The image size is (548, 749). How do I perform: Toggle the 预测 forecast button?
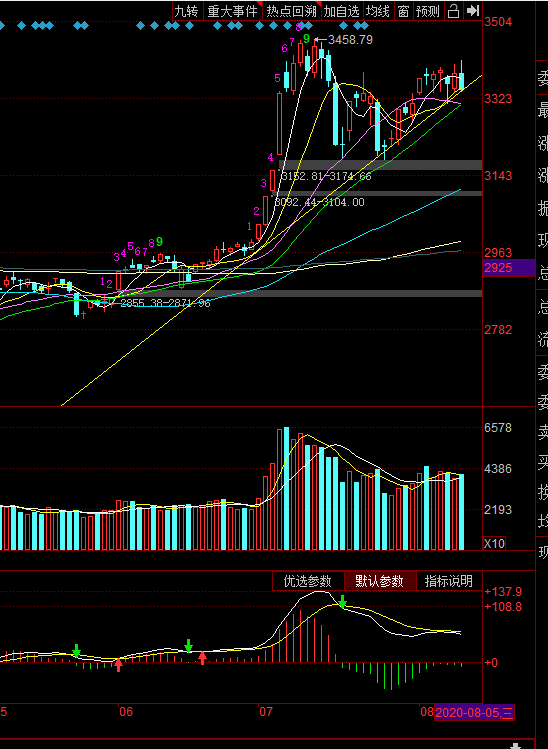(x=428, y=11)
